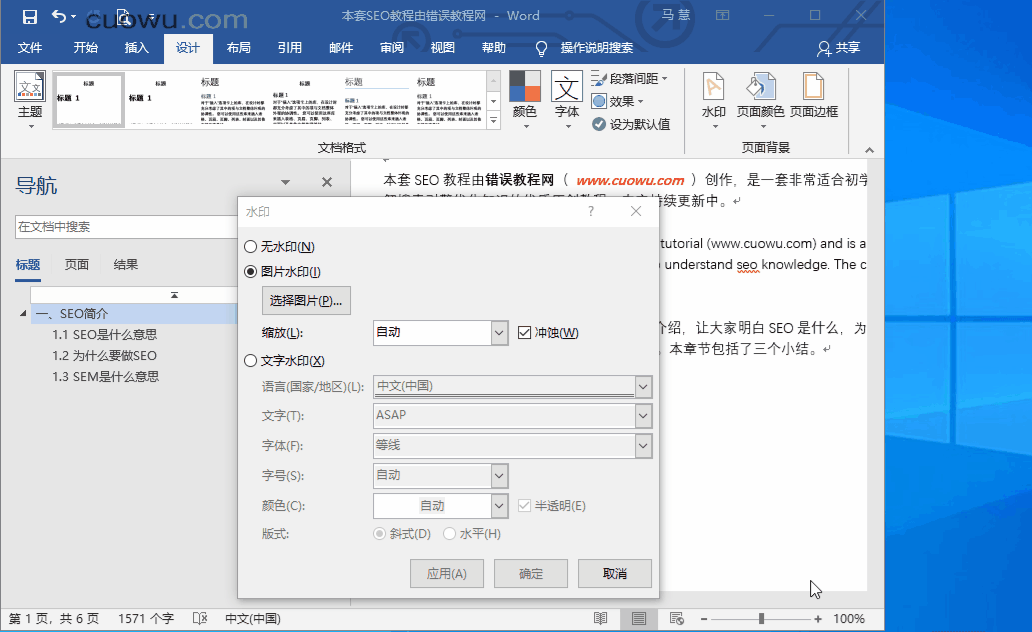Viewport: 1032px width, 632px height.
Task: Click the OK (确定) button
Action: (531, 573)
